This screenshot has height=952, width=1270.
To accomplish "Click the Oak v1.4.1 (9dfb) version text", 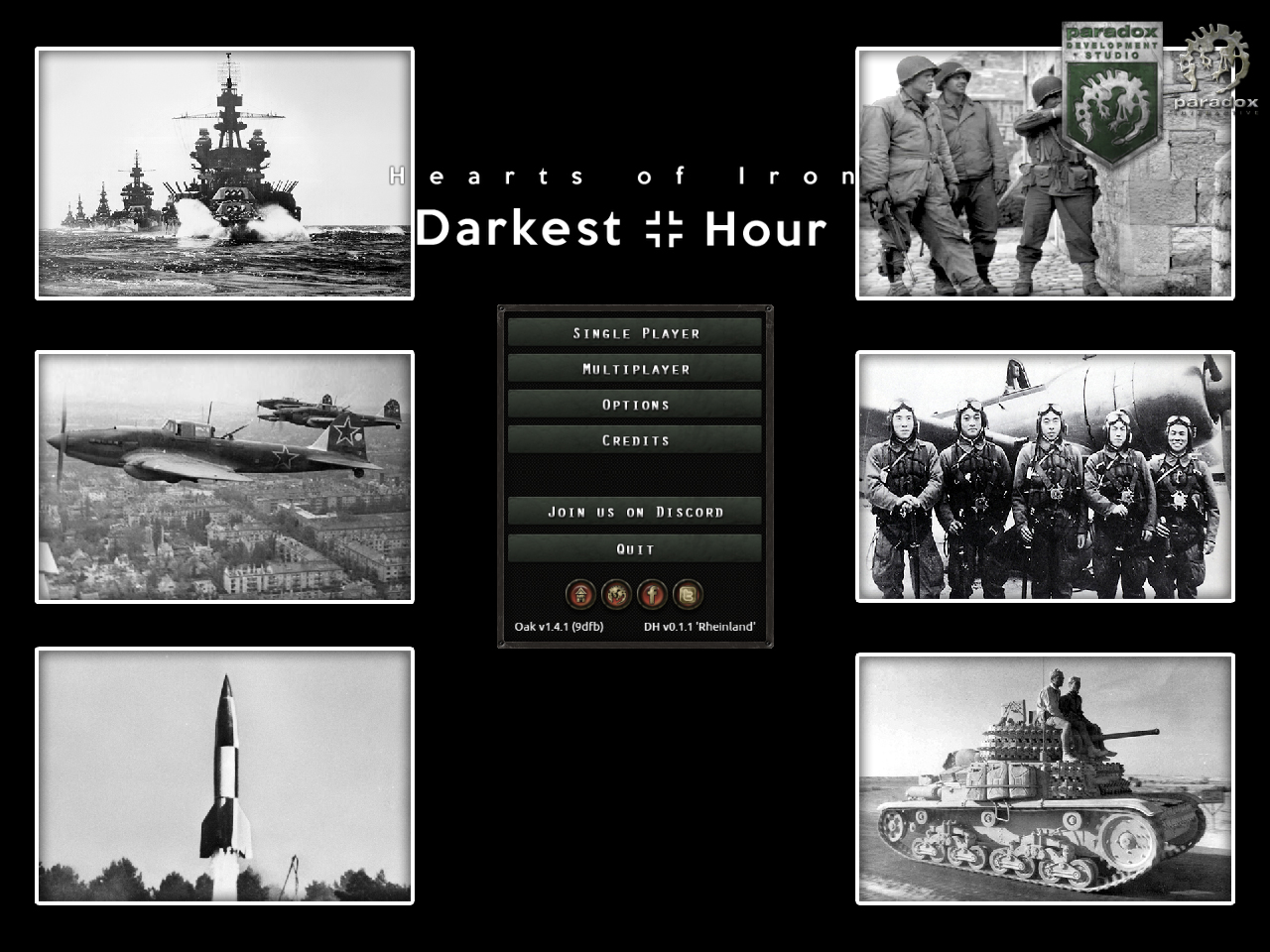I will tap(559, 627).
